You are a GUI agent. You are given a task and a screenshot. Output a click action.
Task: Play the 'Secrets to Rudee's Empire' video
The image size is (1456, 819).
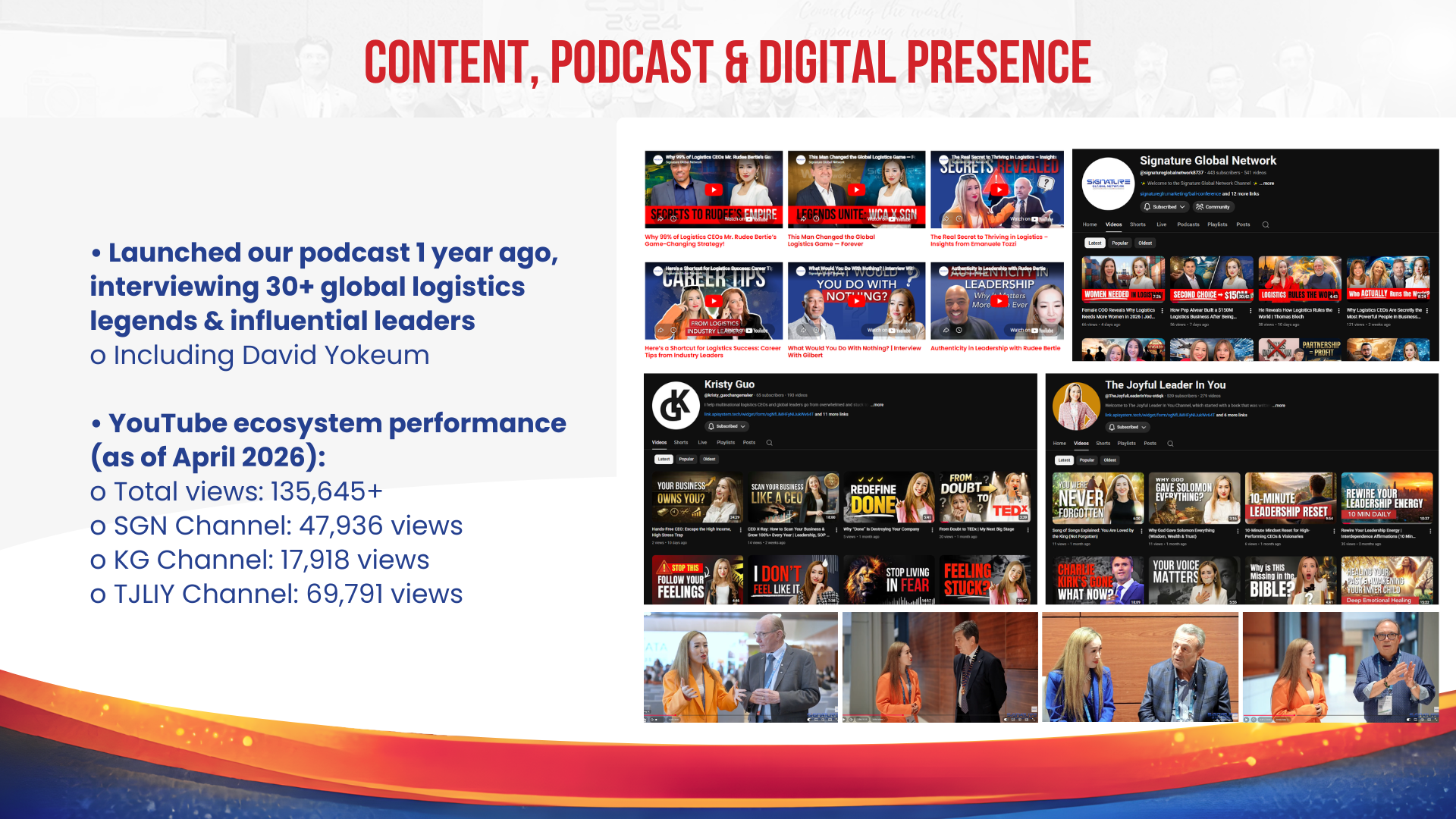pos(714,190)
